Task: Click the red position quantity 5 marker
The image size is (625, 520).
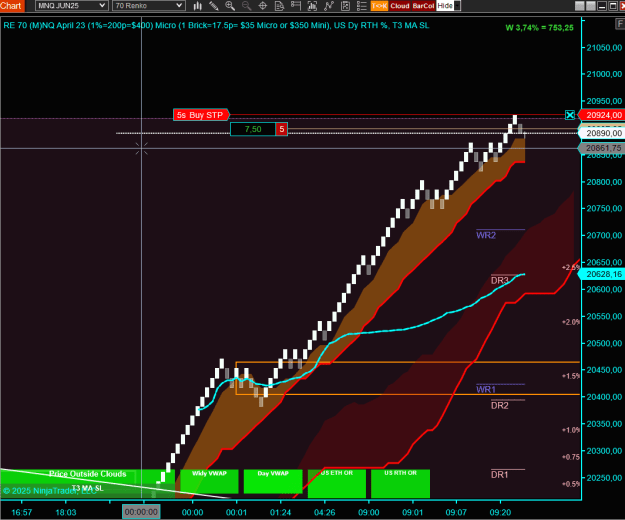Action: (x=282, y=129)
